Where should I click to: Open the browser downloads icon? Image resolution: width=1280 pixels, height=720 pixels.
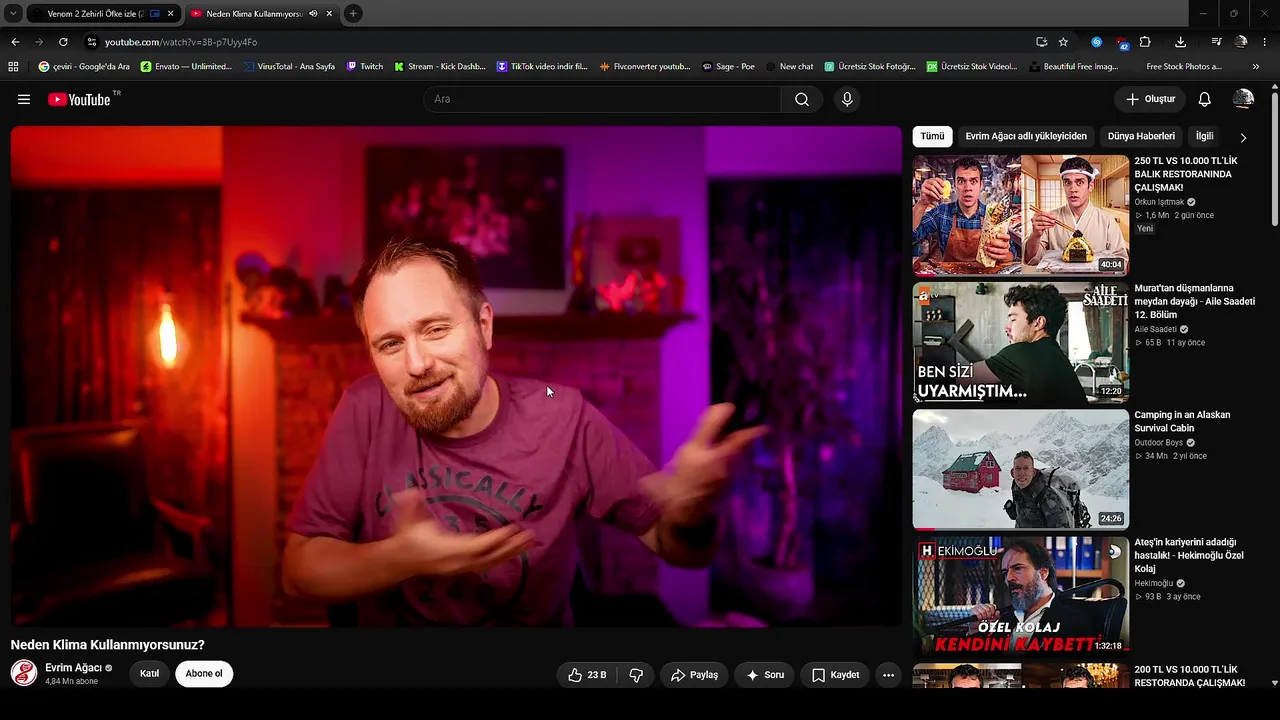pyautogui.click(x=1180, y=42)
